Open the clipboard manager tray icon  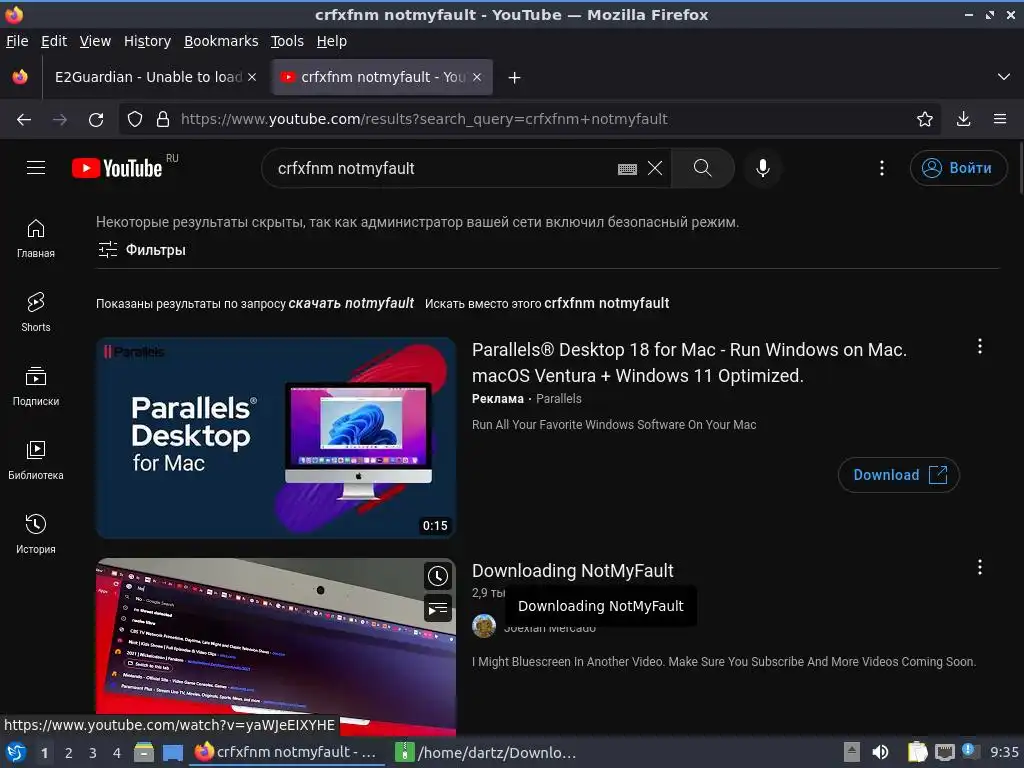pos(917,752)
